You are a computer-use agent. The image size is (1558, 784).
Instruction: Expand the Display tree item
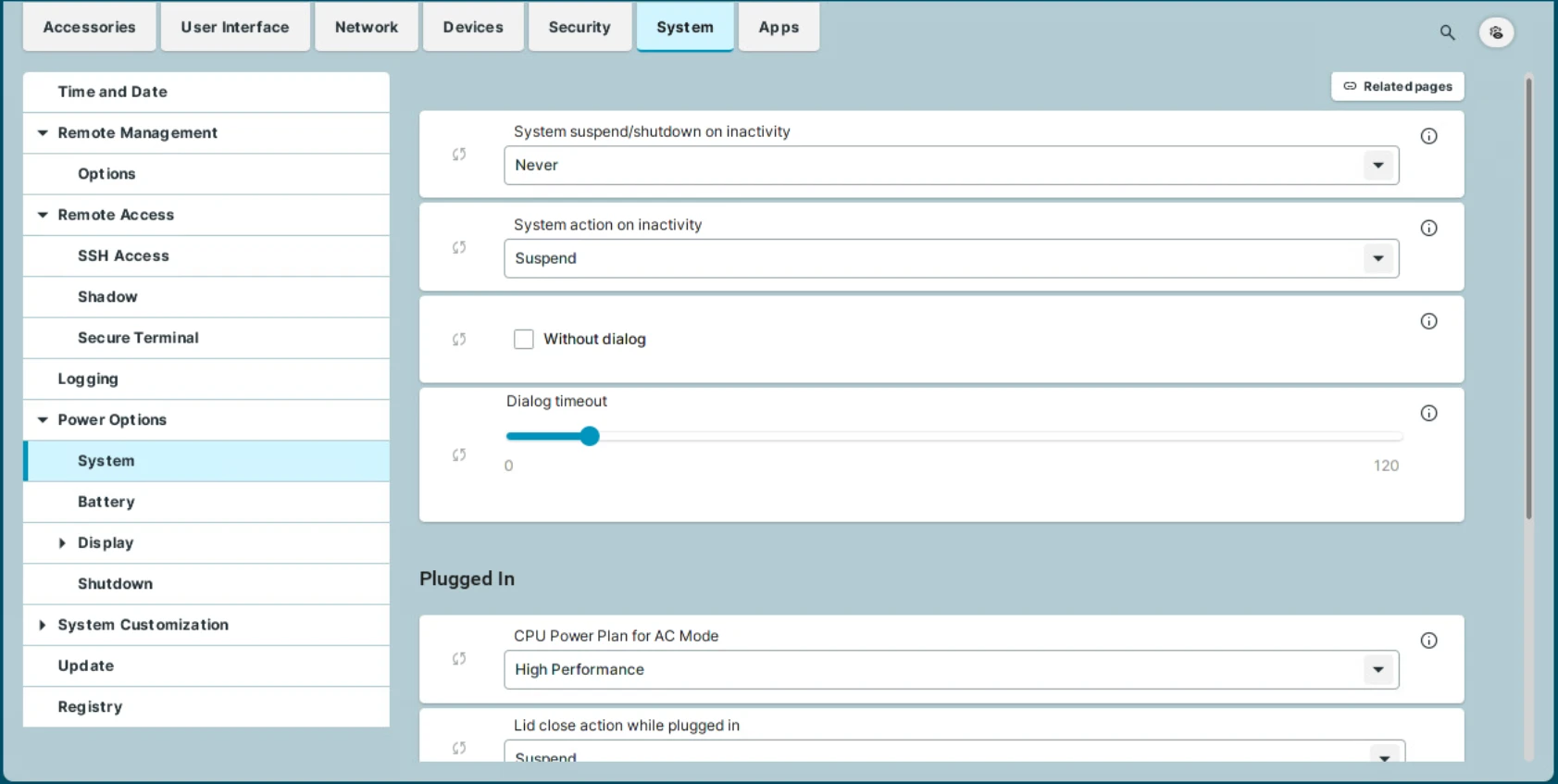[x=62, y=543]
